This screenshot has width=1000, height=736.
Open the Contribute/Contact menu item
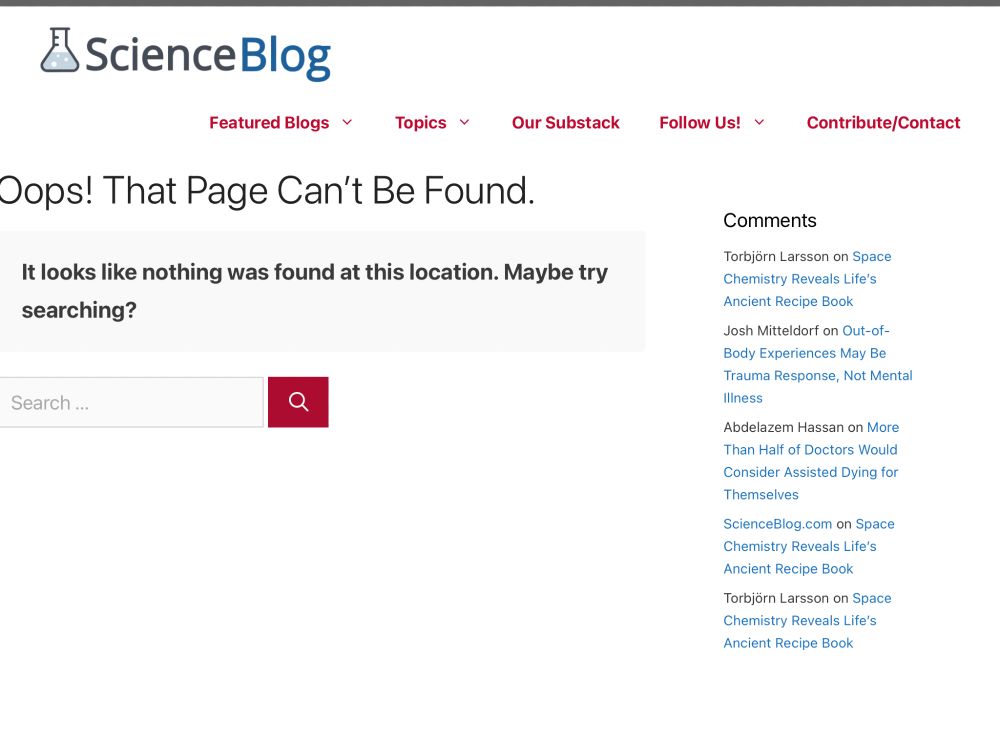[883, 122]
